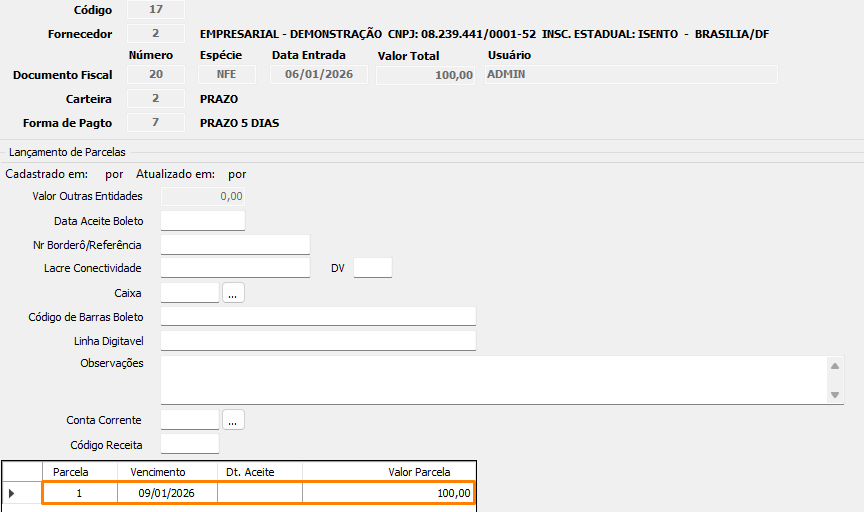Click the Fornecedor code field
Screen dimensions: 864x512
click(x=156, y=34)
